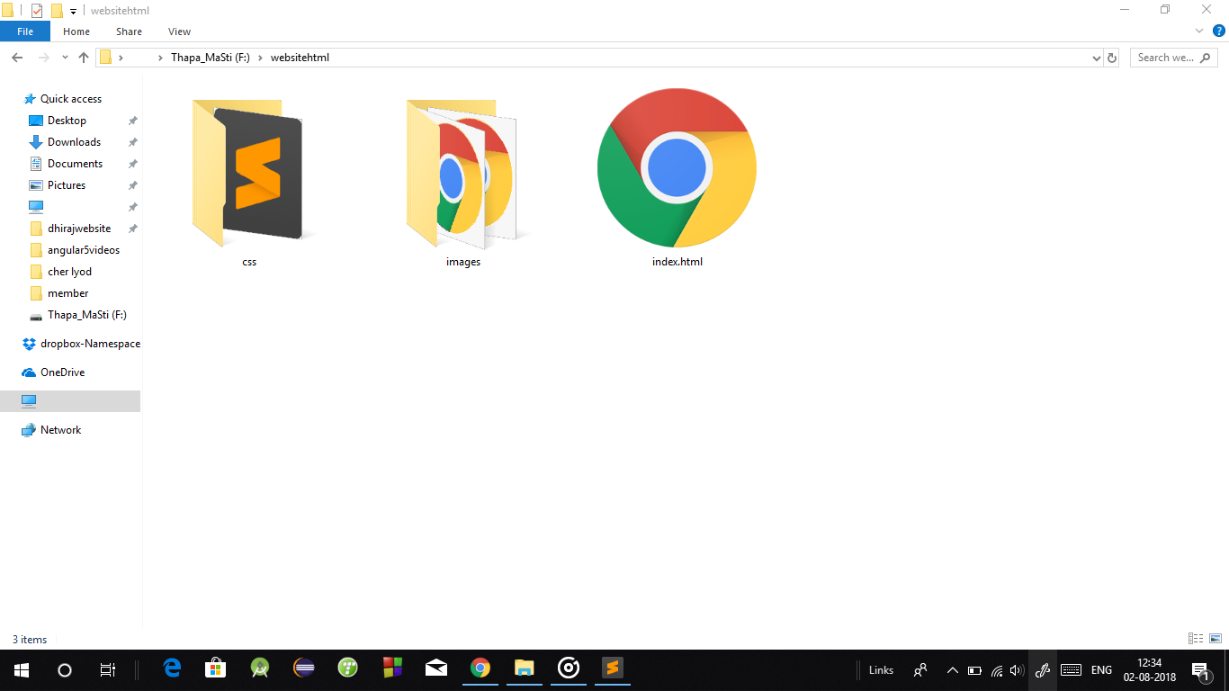Open Task View on taskbar
This screenshot has height=691, width=1229.
(x=108, y=670)
